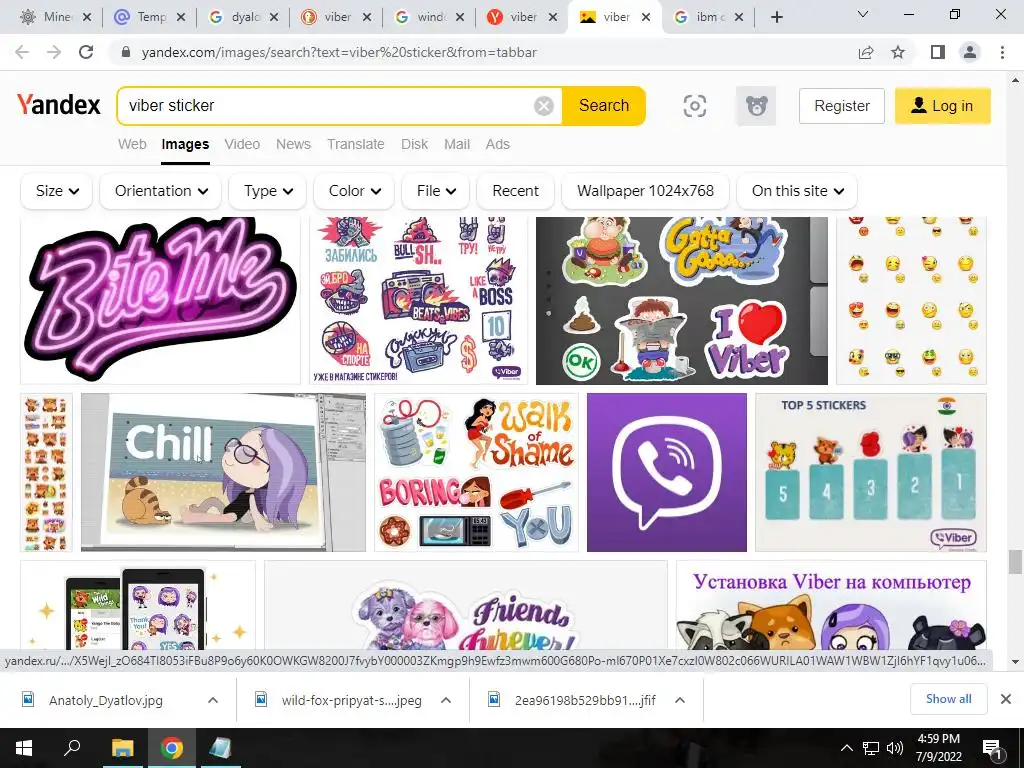Expand the File filter
Viewport: 1024px width, 768px height.
436,191
